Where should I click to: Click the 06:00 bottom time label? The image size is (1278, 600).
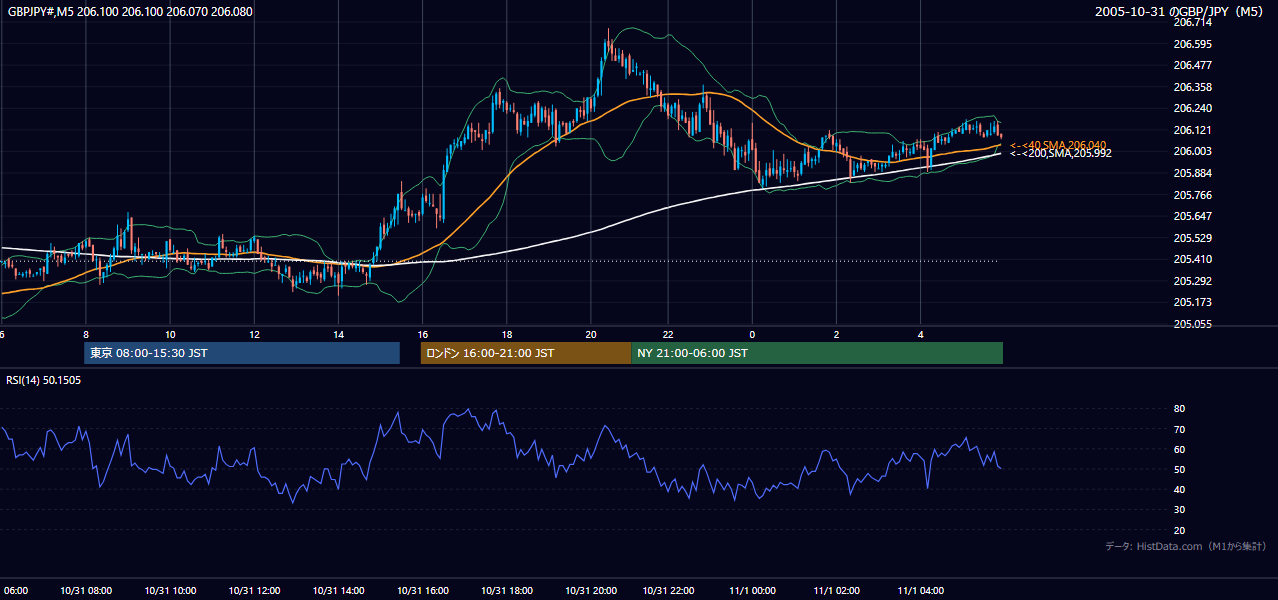[x=14, y=591]
